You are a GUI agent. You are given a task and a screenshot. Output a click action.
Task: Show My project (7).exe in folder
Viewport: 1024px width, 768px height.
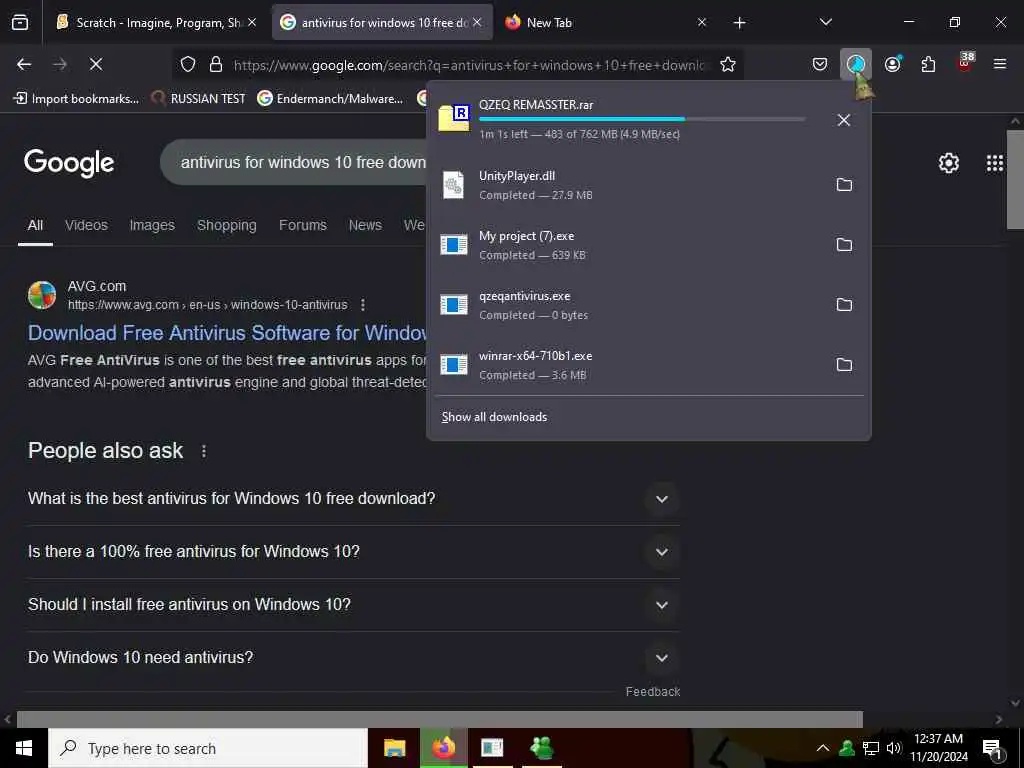pyautogui.click(x=844, y=245)
